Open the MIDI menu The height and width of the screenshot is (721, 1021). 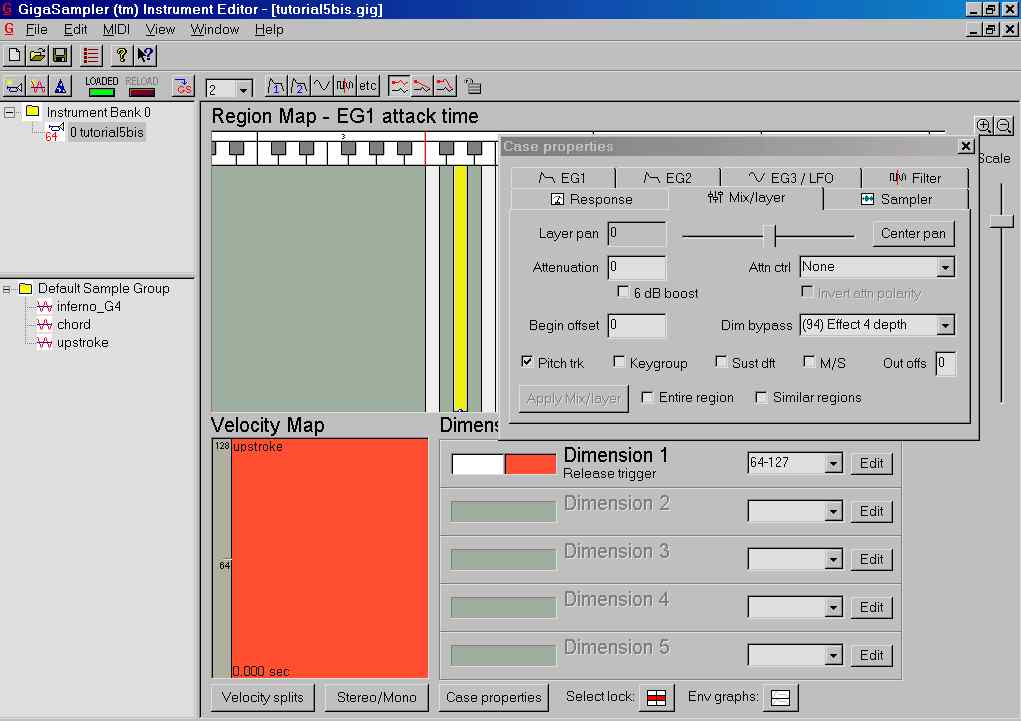point(116,30)
